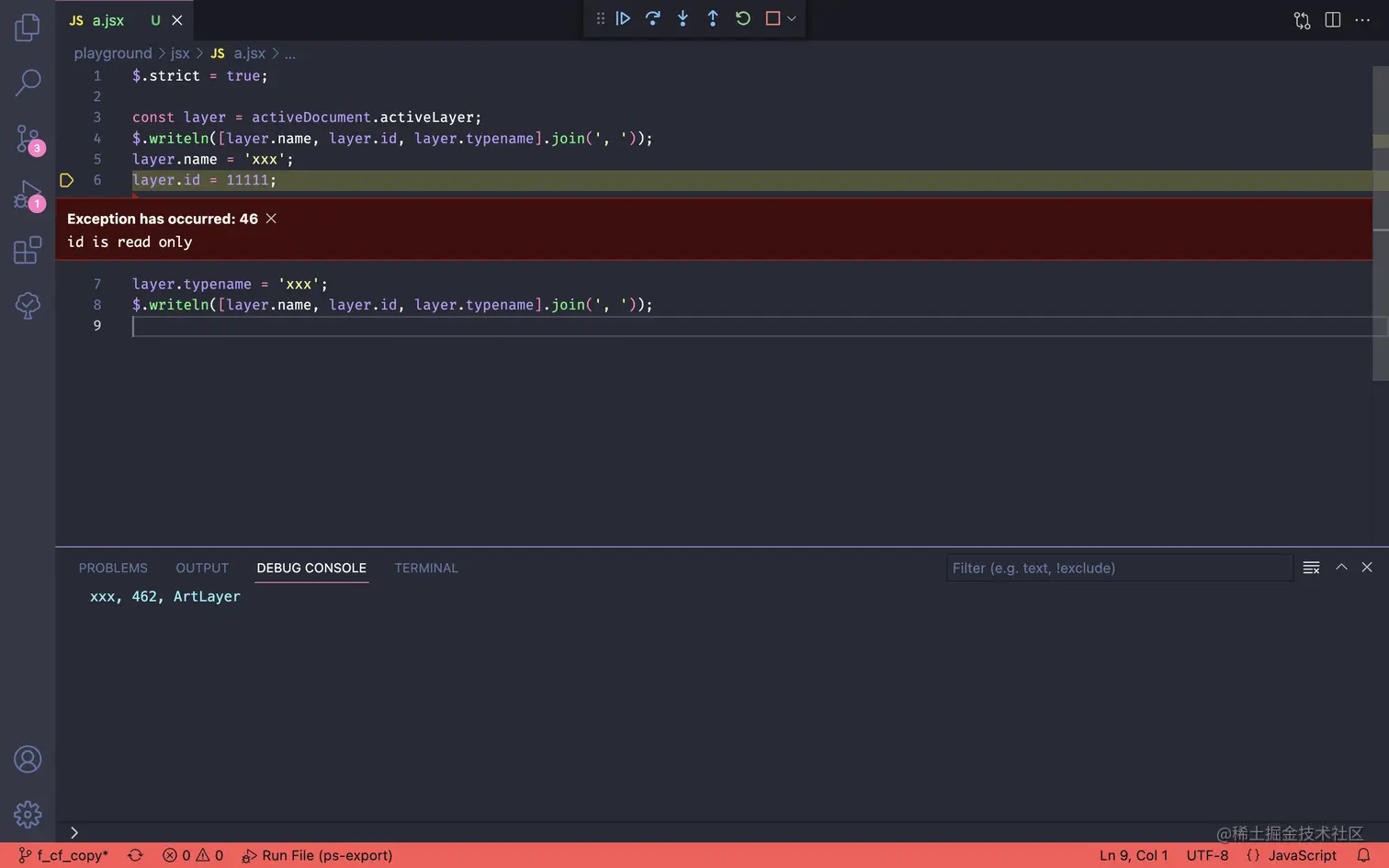Click the Debug Console filter input field
The width and height of the screenshot is (1389, 868).
[1119, 568]
